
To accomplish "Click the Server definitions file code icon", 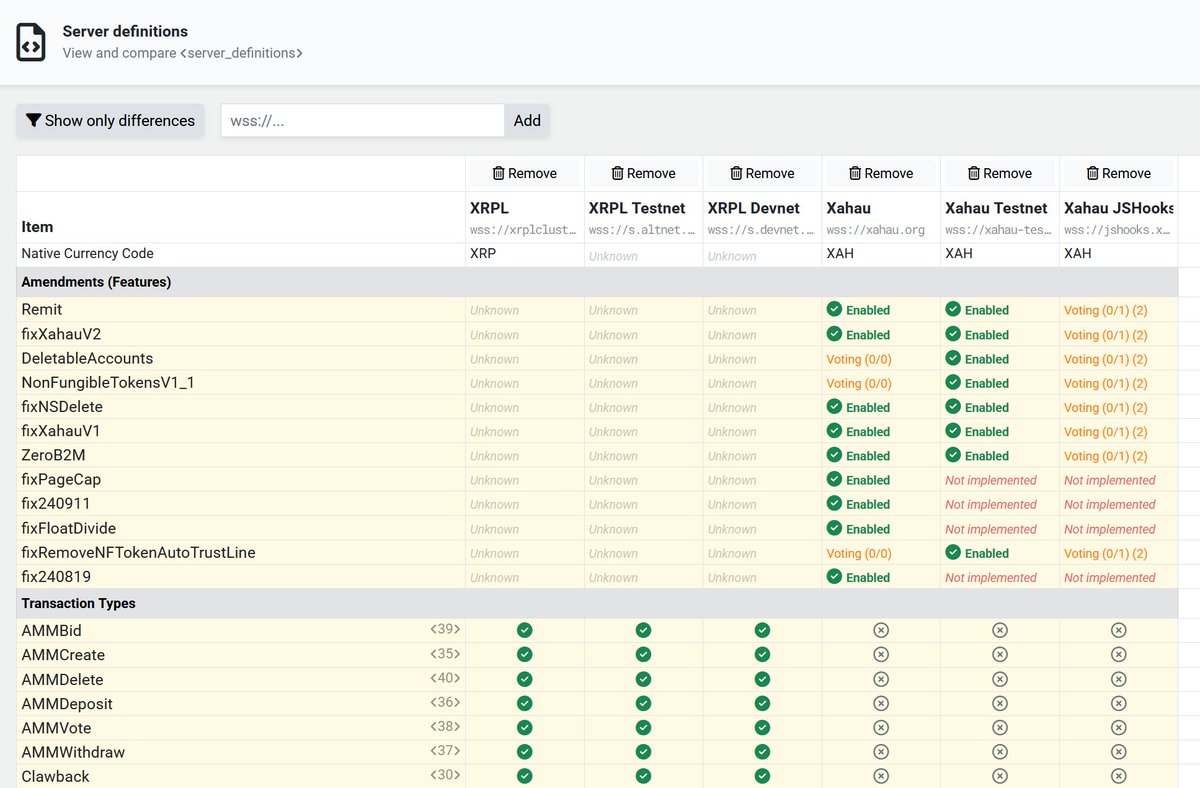I will point(32,43).
